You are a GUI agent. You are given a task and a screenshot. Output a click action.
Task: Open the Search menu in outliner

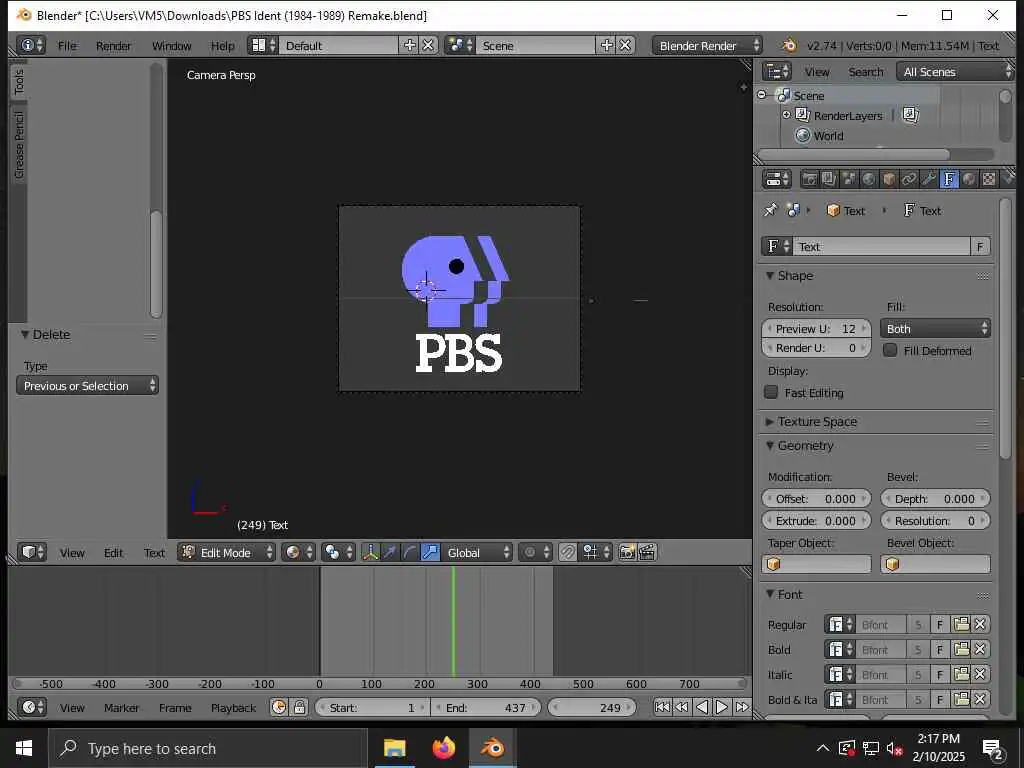[865, 72]
